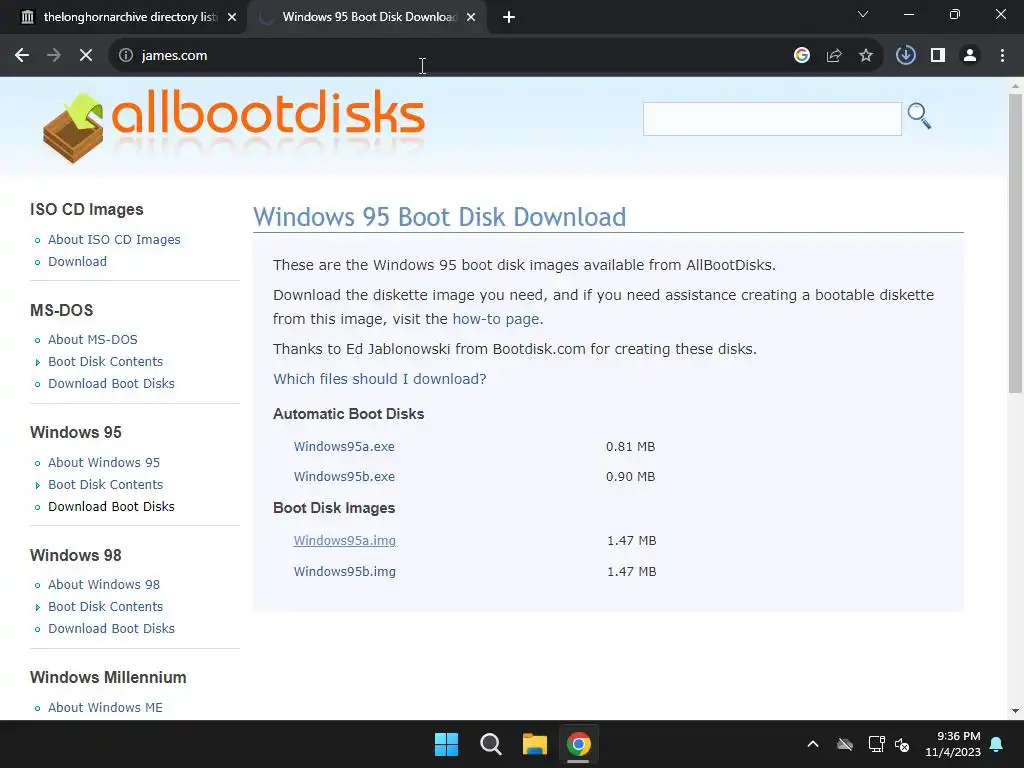Image resolution: width=1024 pixels, height=768 pixels.
Task: Click the allbootdisks logo
Action: click(234, 127)
